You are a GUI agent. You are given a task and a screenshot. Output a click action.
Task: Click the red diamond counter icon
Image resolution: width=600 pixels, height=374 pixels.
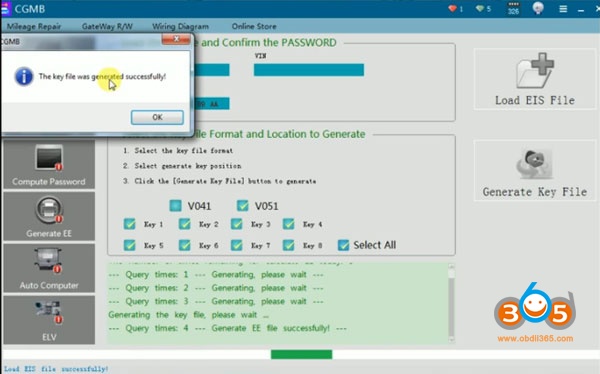[452, 8]
